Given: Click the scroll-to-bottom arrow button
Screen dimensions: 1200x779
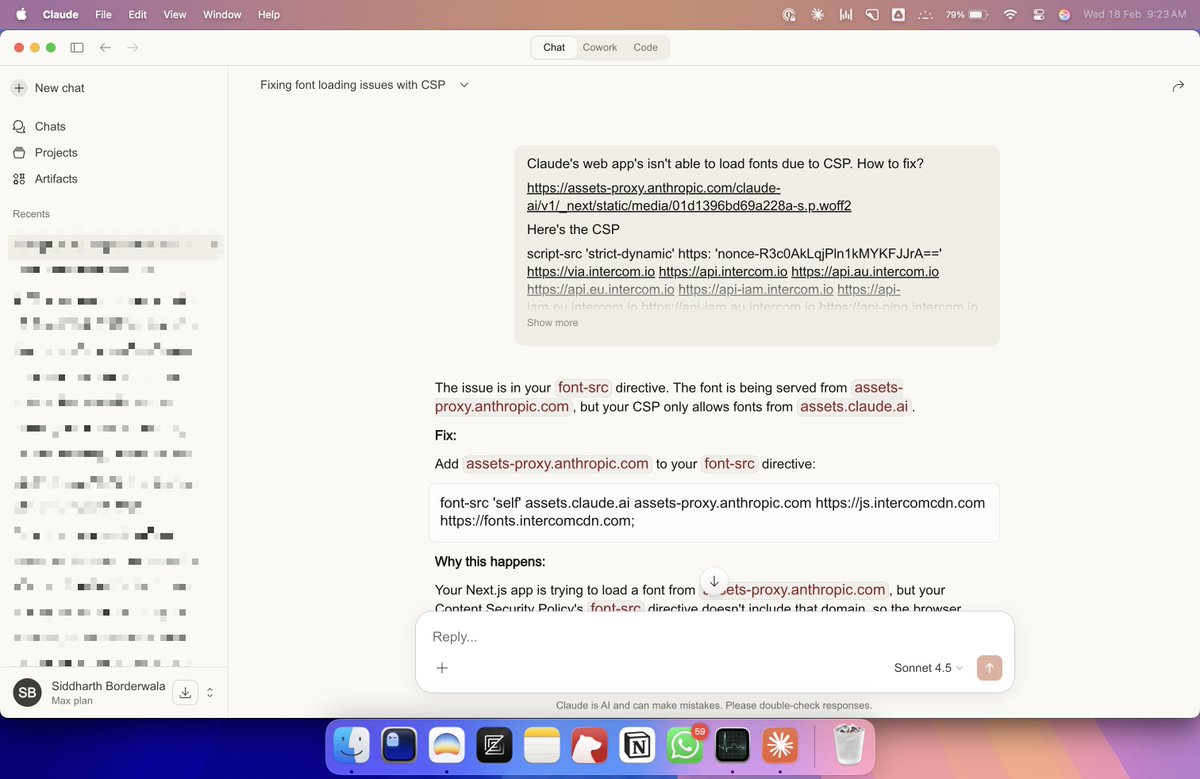Looking at the screenshot, I should [714, 581].
